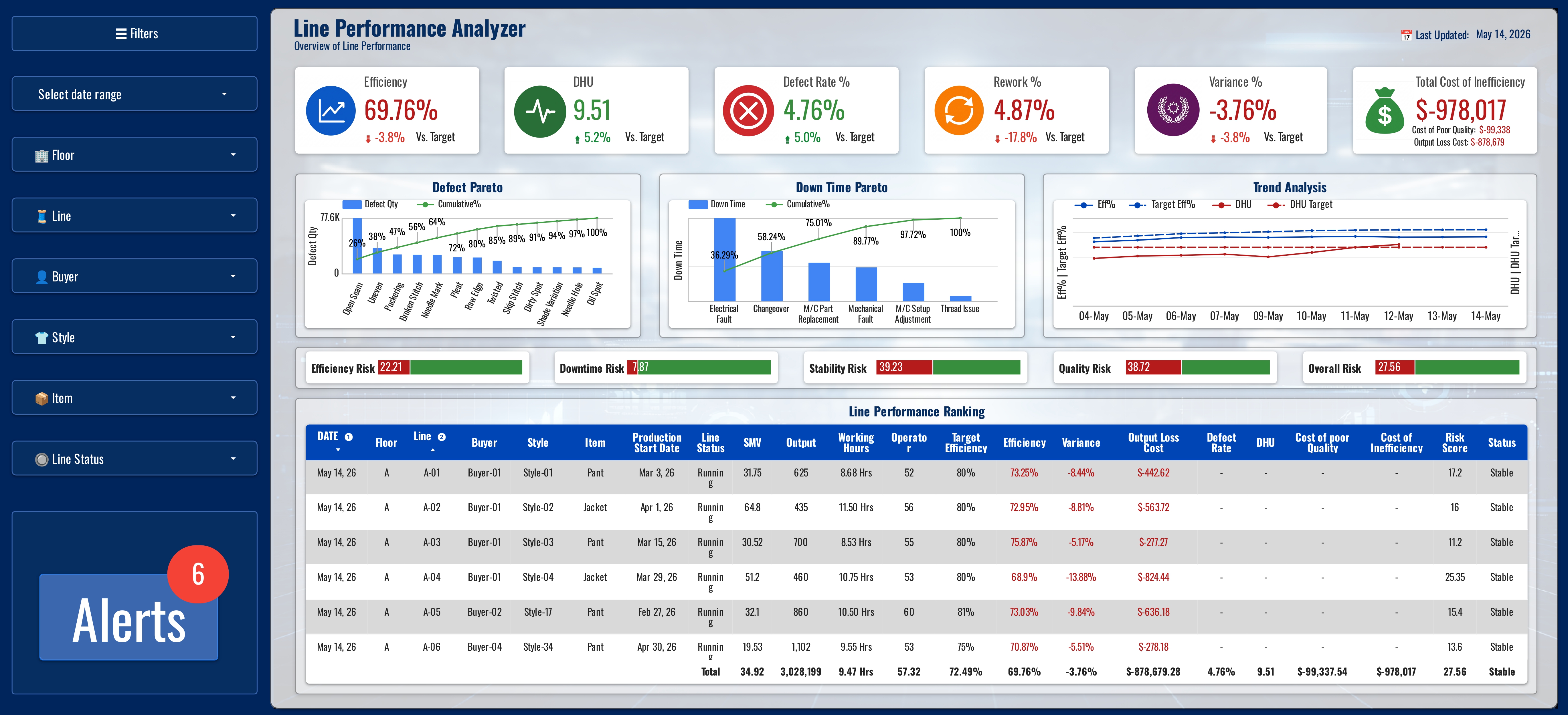Toggle Cumulative% legend in Defect Pareto

(449, 204)
